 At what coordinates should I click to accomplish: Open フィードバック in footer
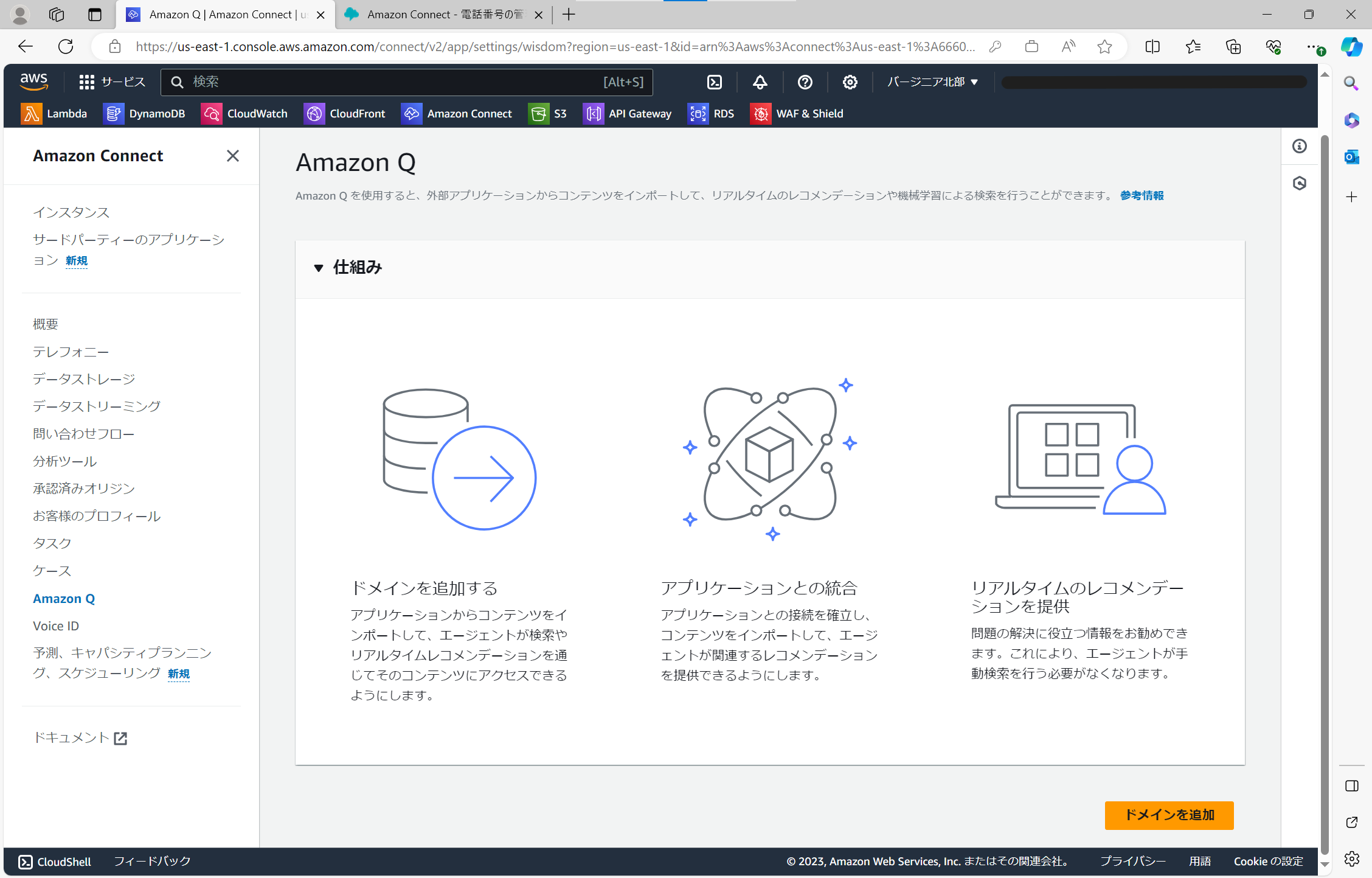click(152, 862)
